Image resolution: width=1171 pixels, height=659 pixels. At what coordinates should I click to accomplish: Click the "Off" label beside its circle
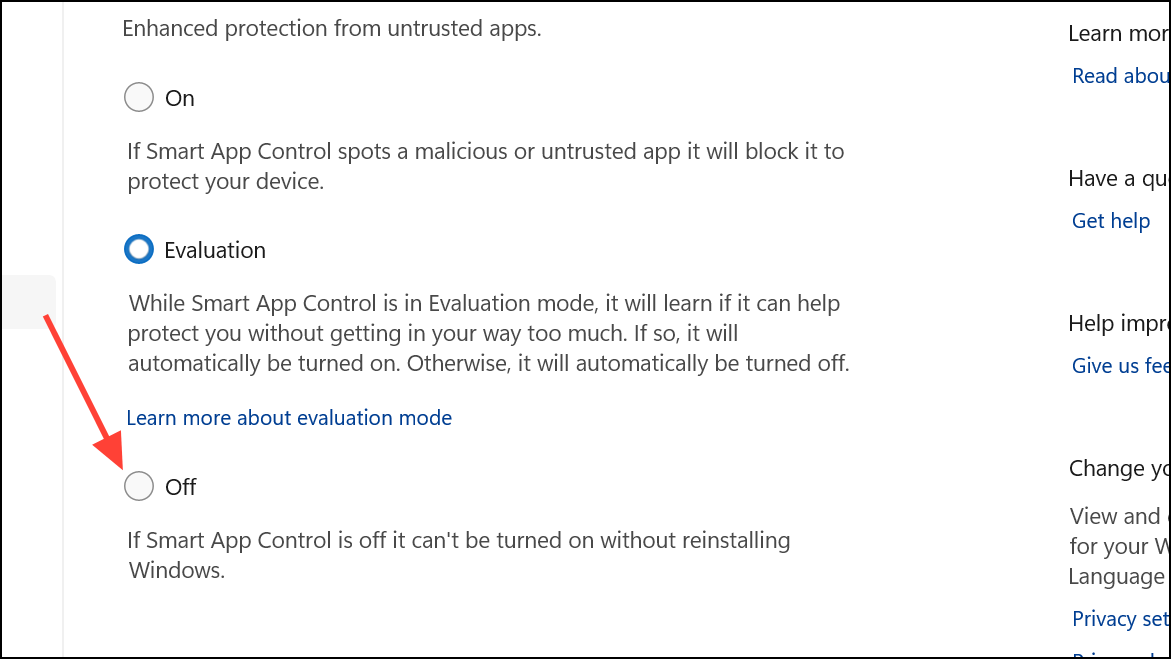182,486
